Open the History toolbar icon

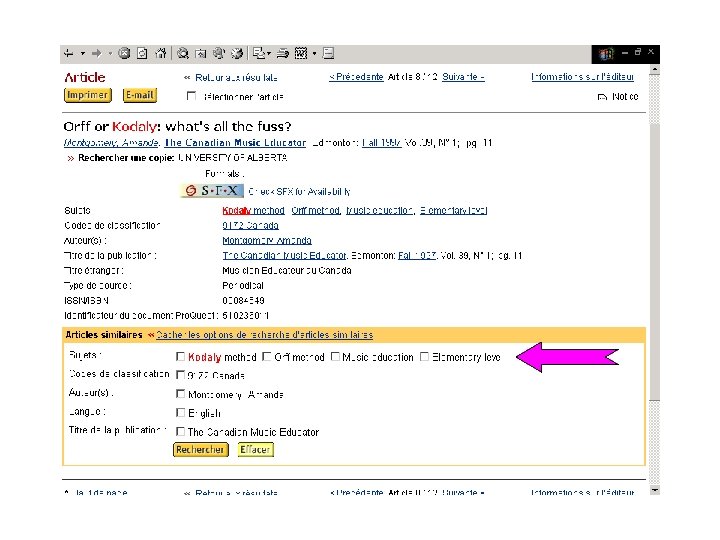237,53
